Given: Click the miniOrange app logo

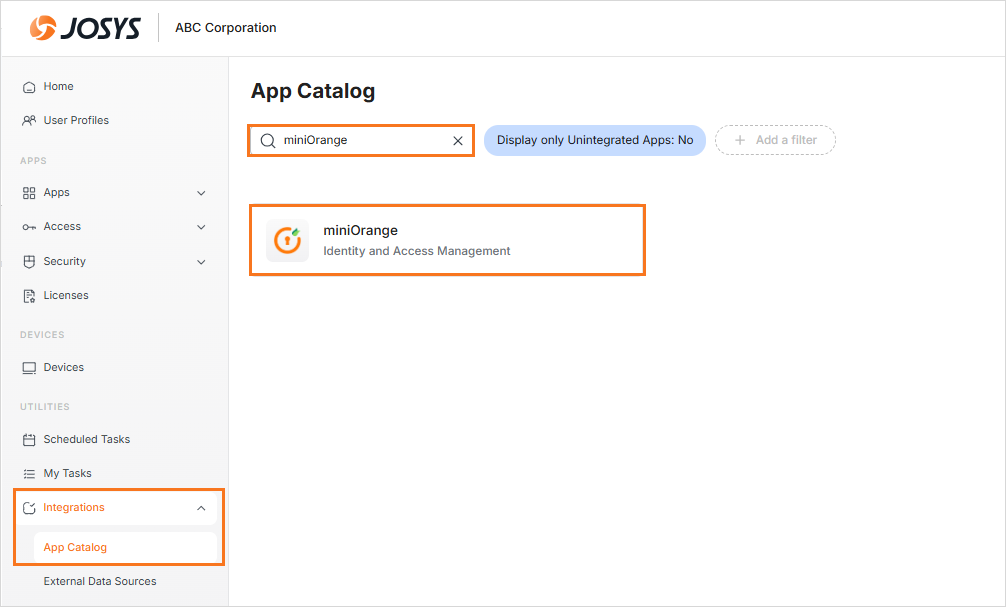Looking at the screenshot, I should [x=287, y=241].
